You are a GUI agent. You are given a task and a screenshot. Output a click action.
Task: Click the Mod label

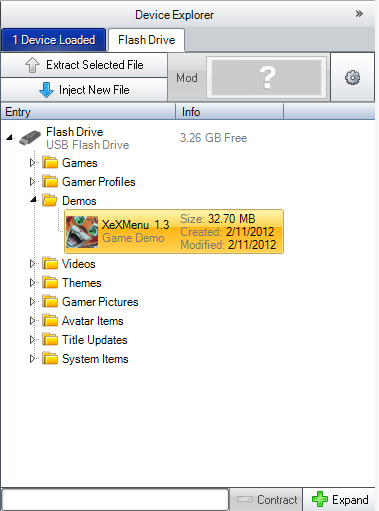coord(187,78)
